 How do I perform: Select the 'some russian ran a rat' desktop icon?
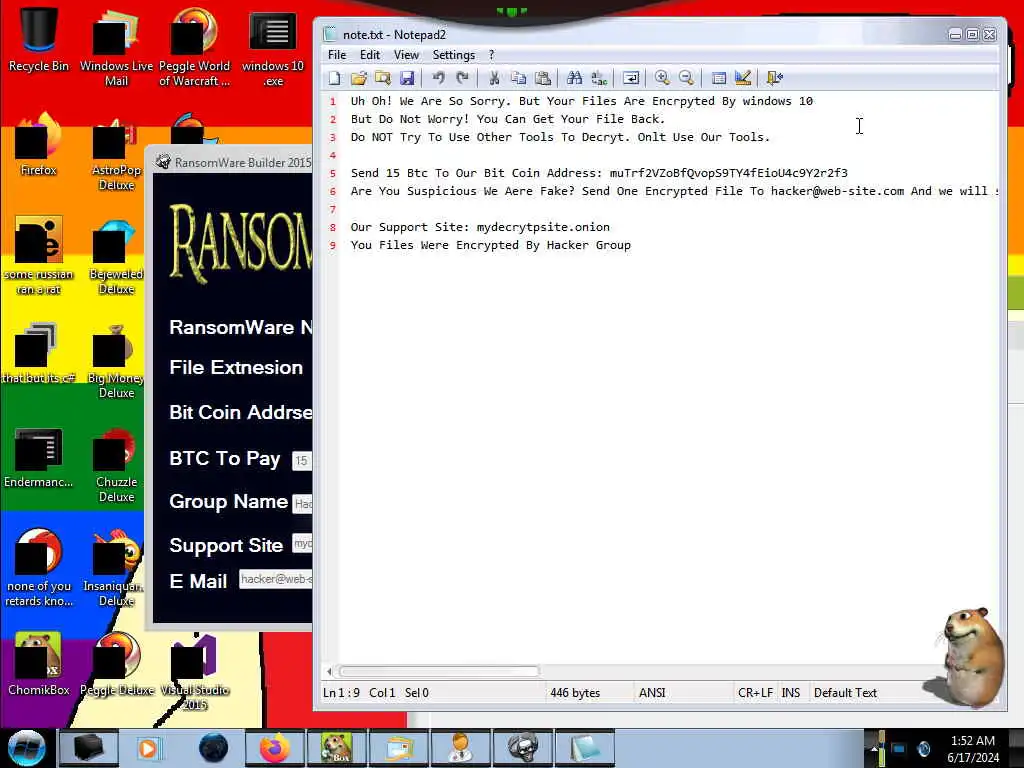coord(39,256)
